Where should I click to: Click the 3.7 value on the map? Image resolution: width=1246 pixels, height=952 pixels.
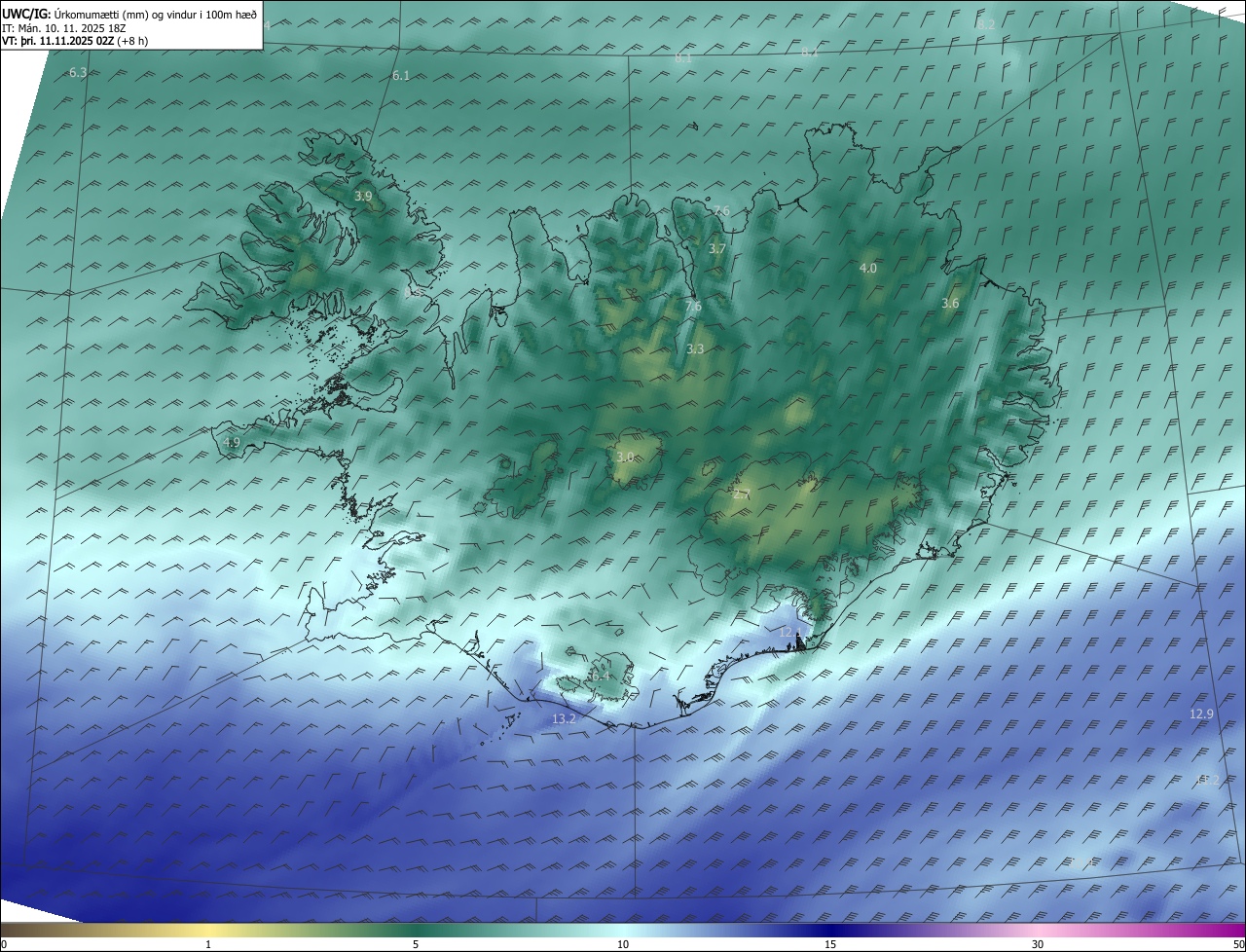click(717, 249)
